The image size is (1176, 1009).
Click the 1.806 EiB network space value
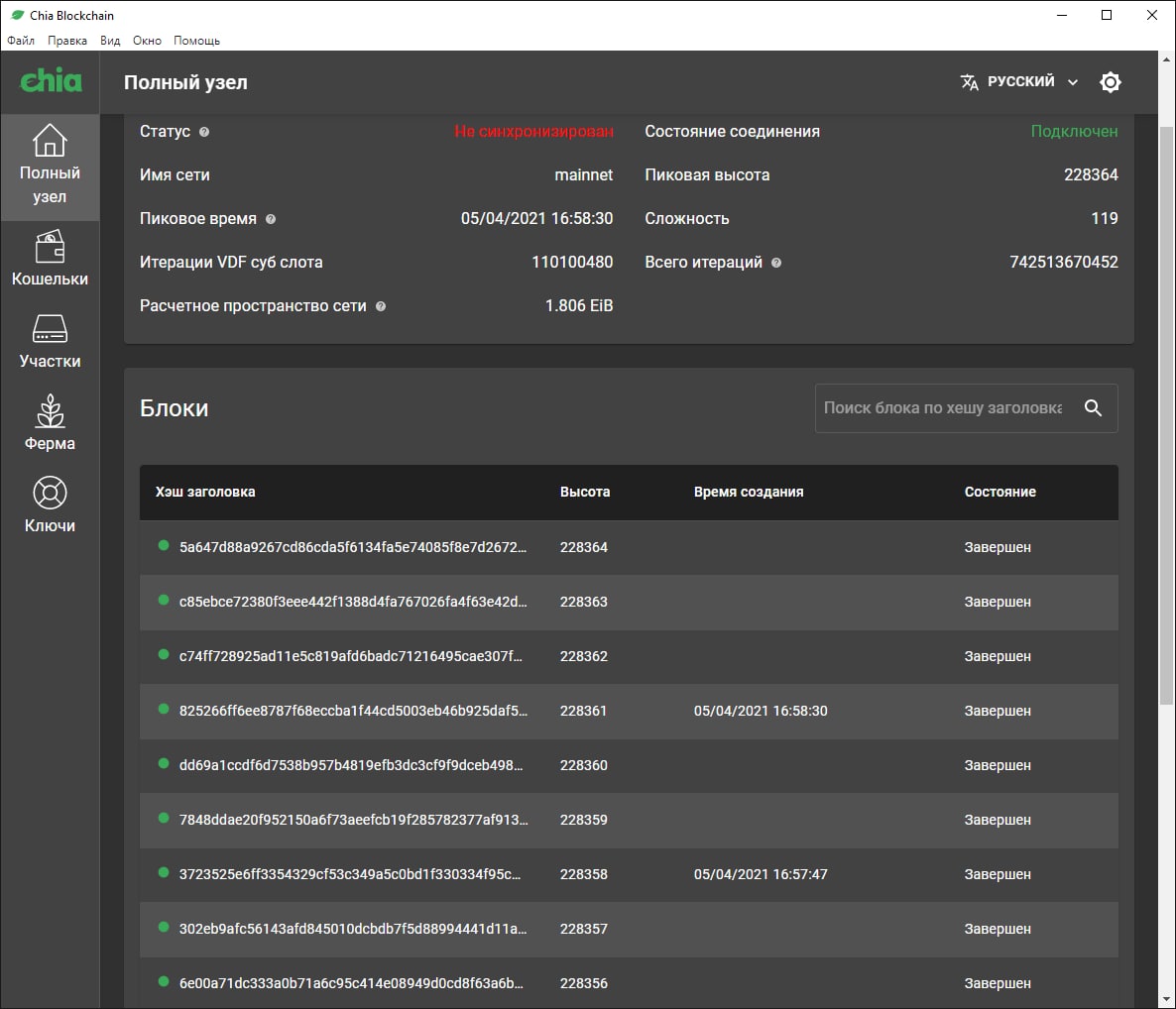pos(579,306)
